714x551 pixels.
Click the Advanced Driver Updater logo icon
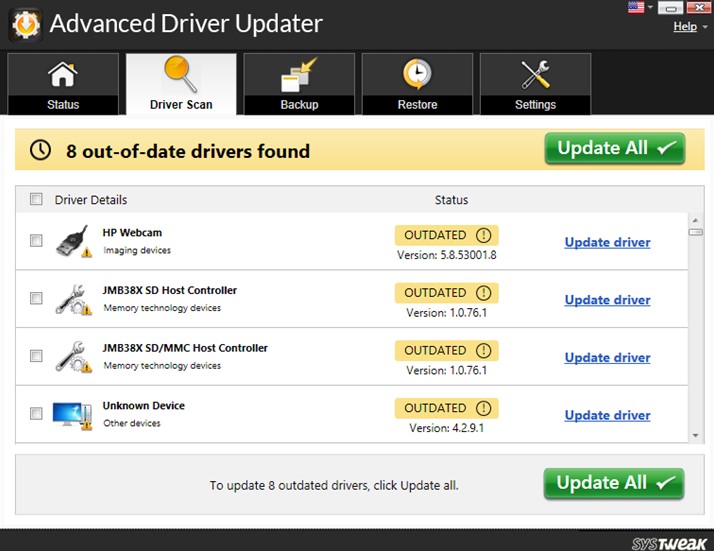[26, 25]
